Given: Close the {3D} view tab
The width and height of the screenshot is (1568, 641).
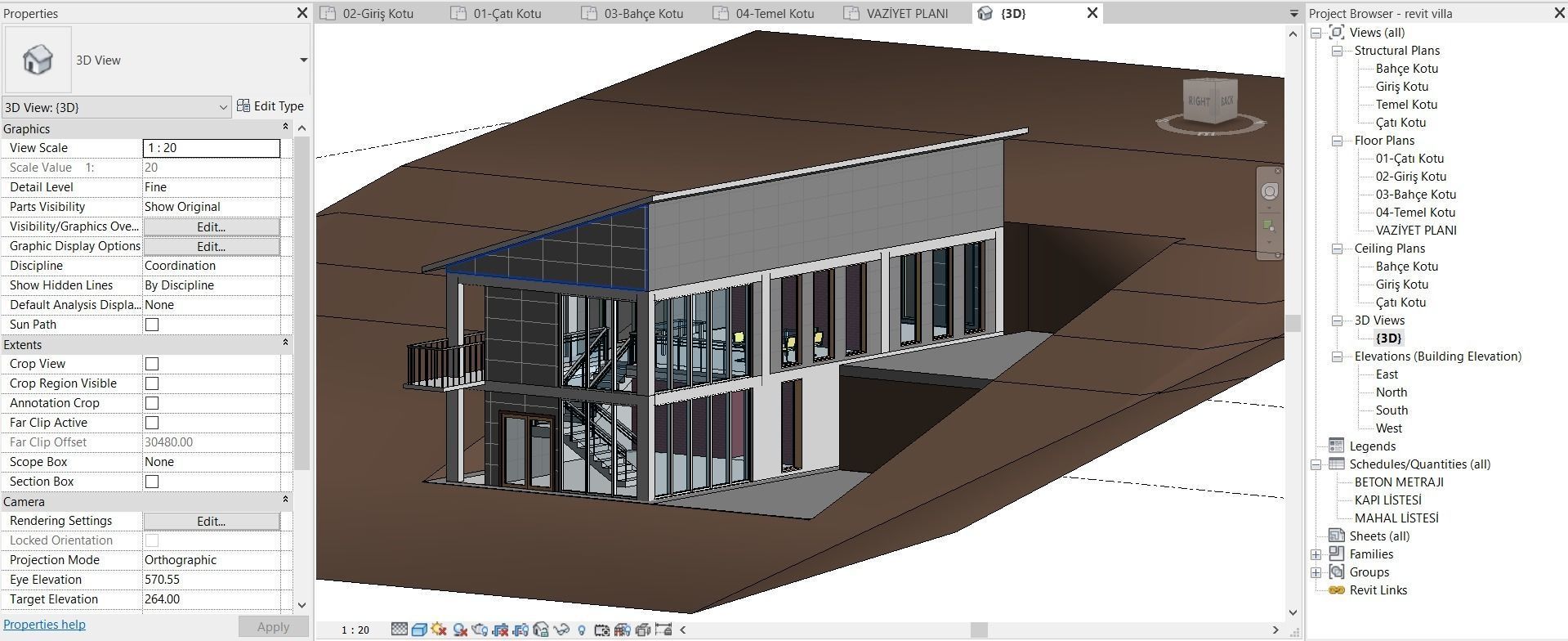Looking at the screenshot, I should click(x=1092, y=13).
